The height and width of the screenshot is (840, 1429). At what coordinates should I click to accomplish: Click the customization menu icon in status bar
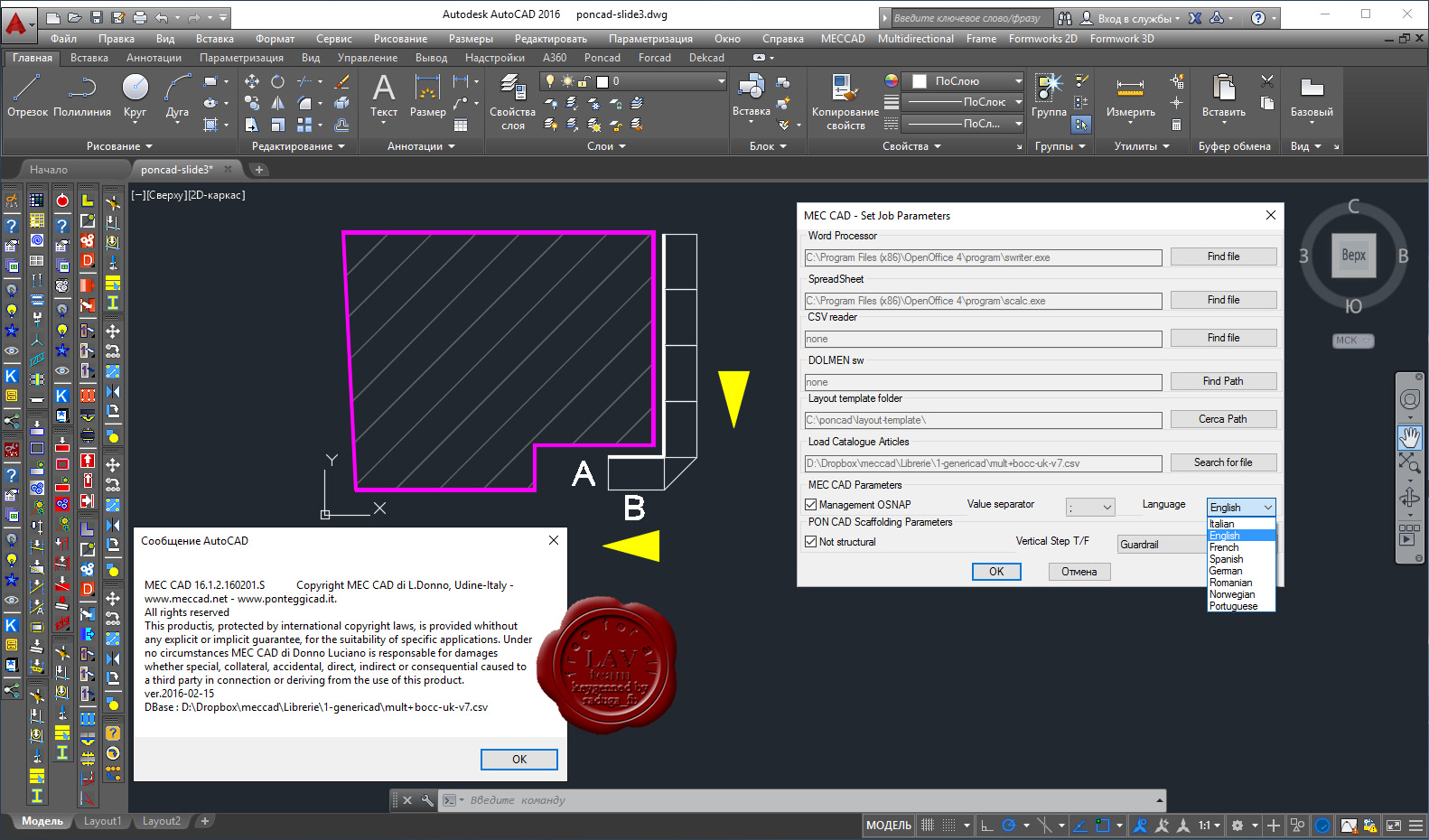click(1415, 826)
